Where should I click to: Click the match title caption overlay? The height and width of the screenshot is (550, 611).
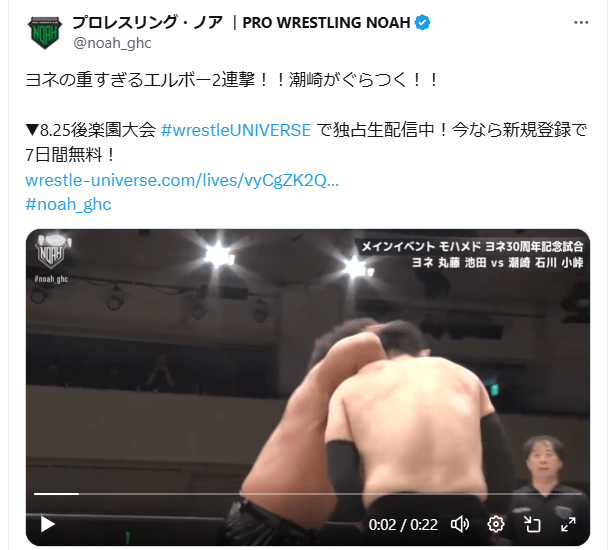click(472, 255)
